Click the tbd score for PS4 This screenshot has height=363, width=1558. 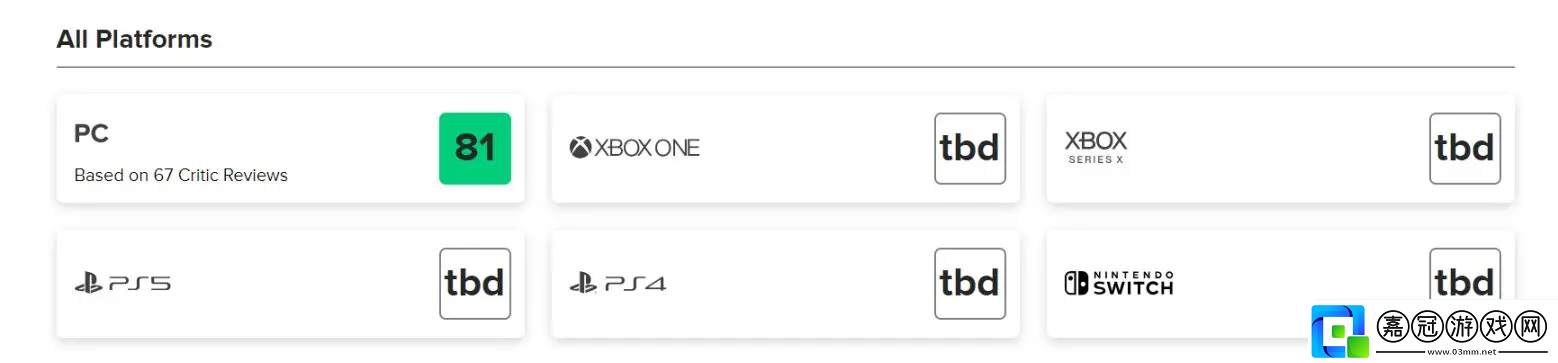tap(970, 283)
